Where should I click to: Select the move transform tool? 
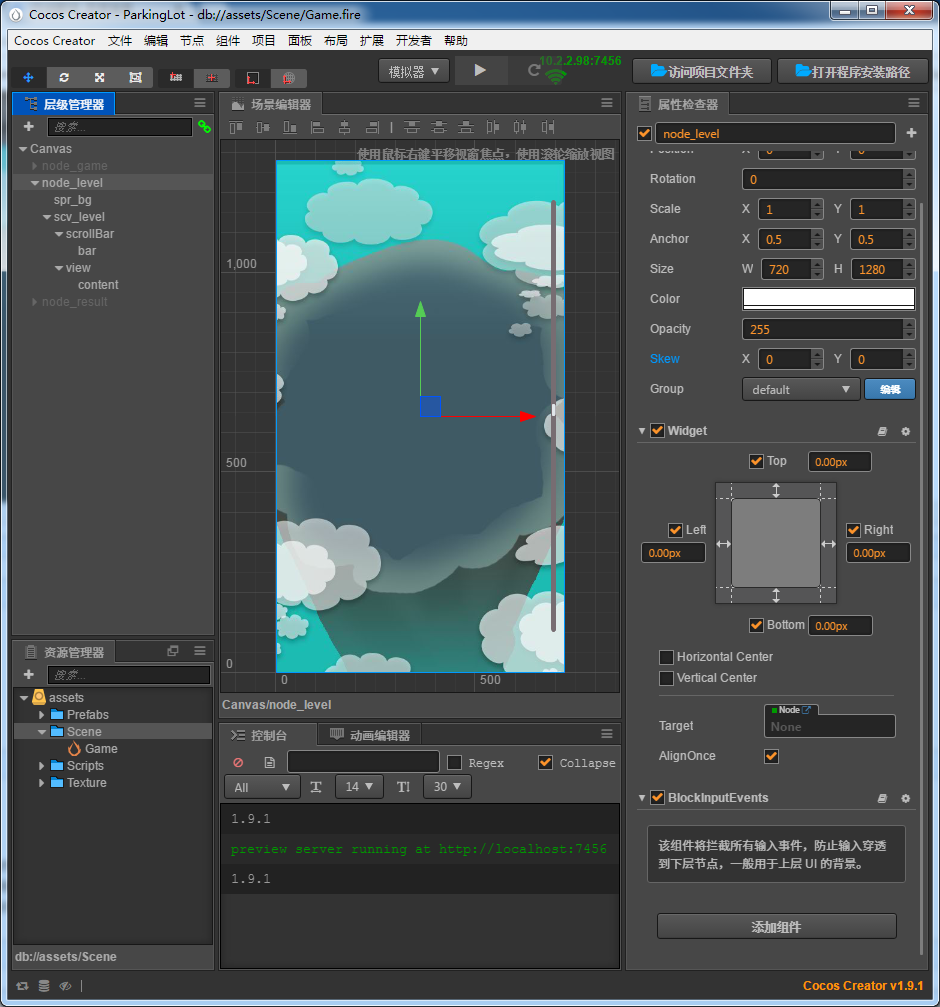pyautogui.click(x=28, y=78)
